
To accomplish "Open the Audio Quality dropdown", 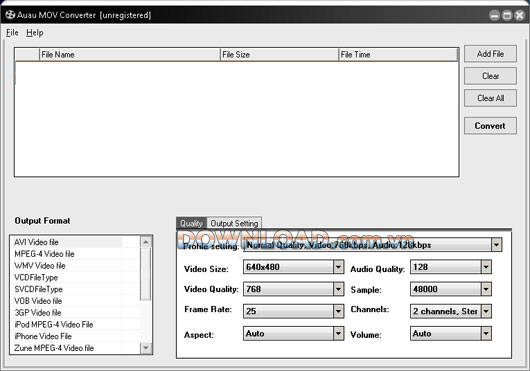I will pos(486,267).
